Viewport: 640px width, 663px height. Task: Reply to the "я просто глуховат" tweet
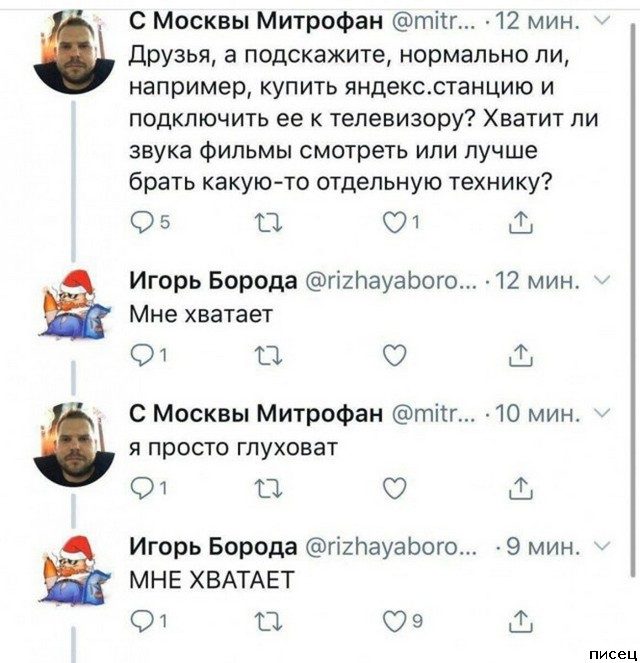[141, 485]
